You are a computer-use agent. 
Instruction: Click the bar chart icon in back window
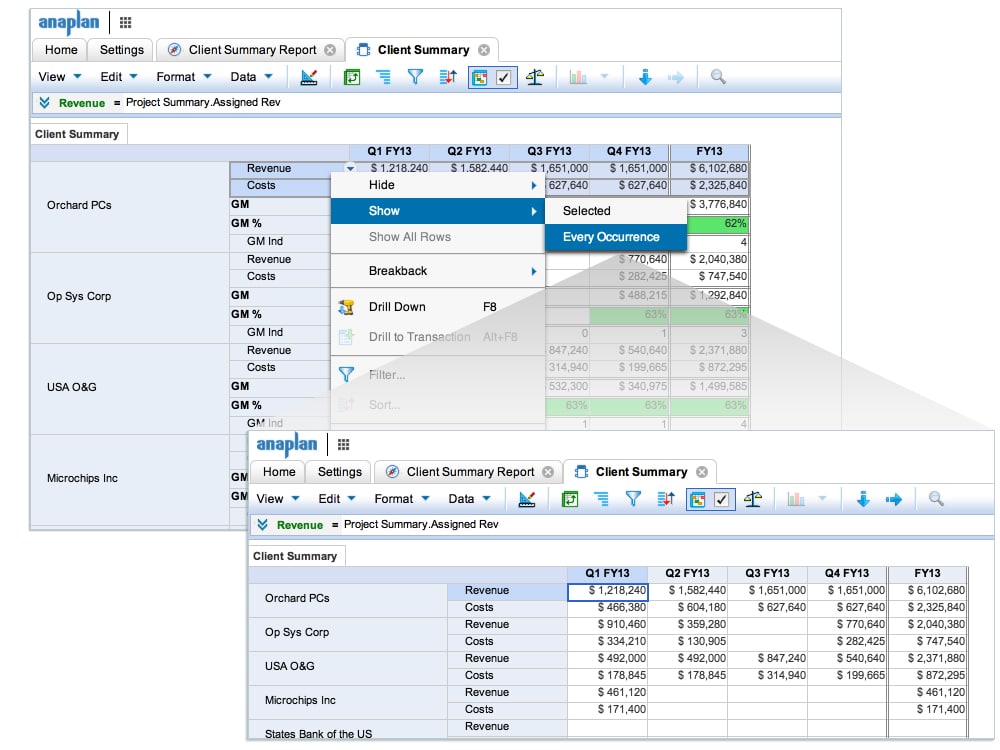[578, 77]
